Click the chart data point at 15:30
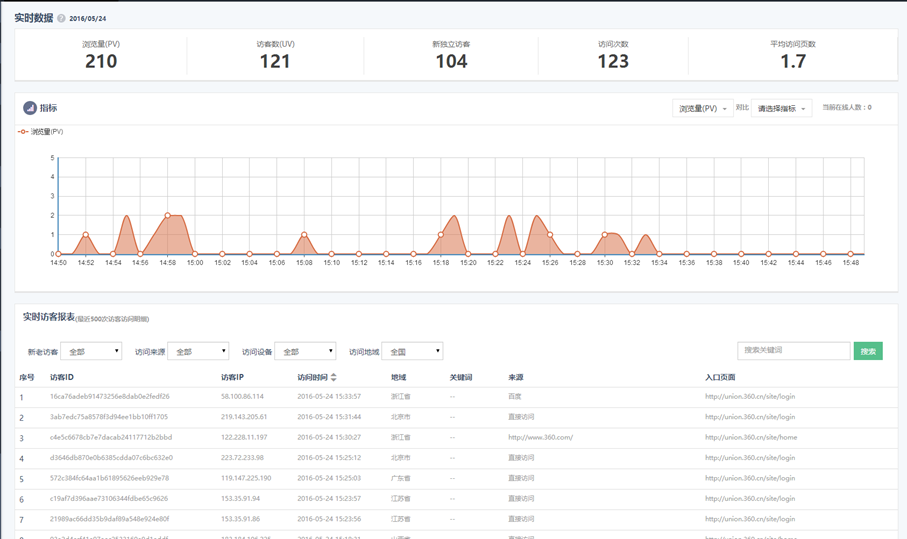 (605, 235)
